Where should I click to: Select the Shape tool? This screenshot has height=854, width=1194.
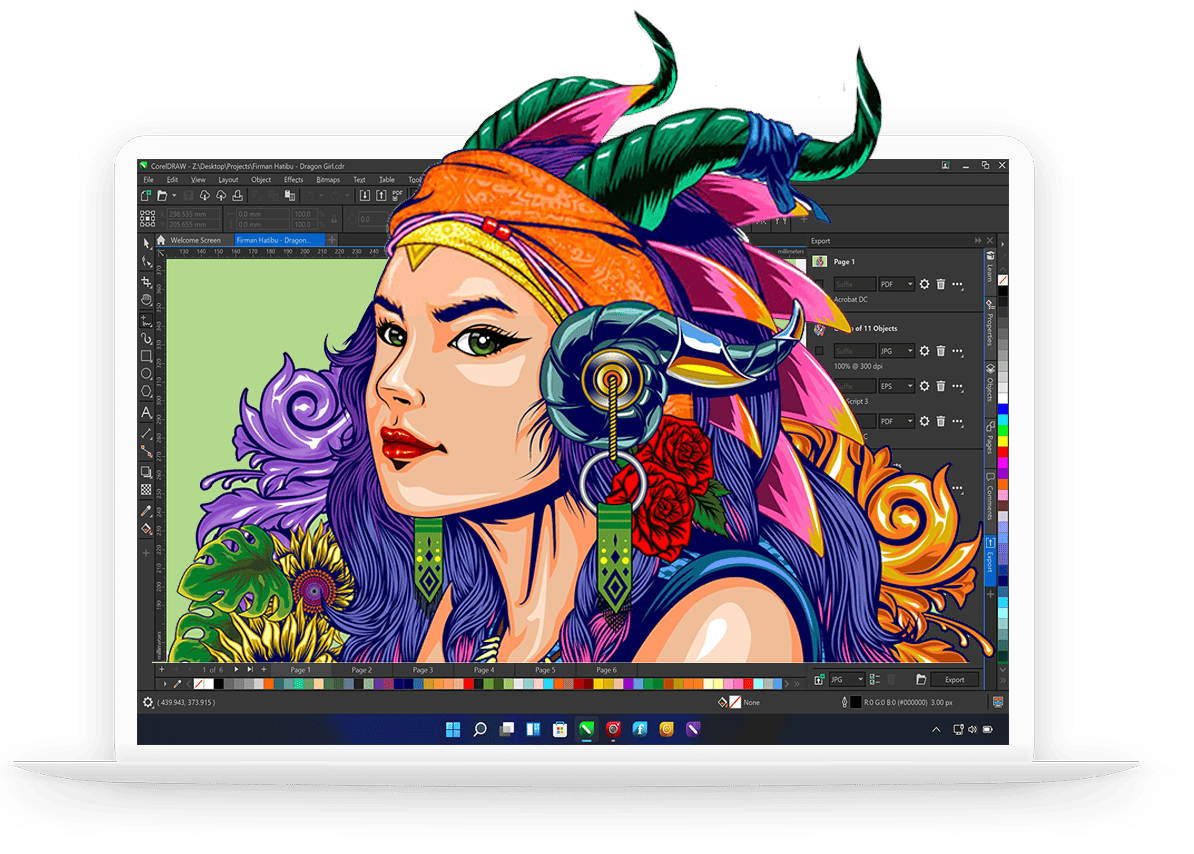146,262
